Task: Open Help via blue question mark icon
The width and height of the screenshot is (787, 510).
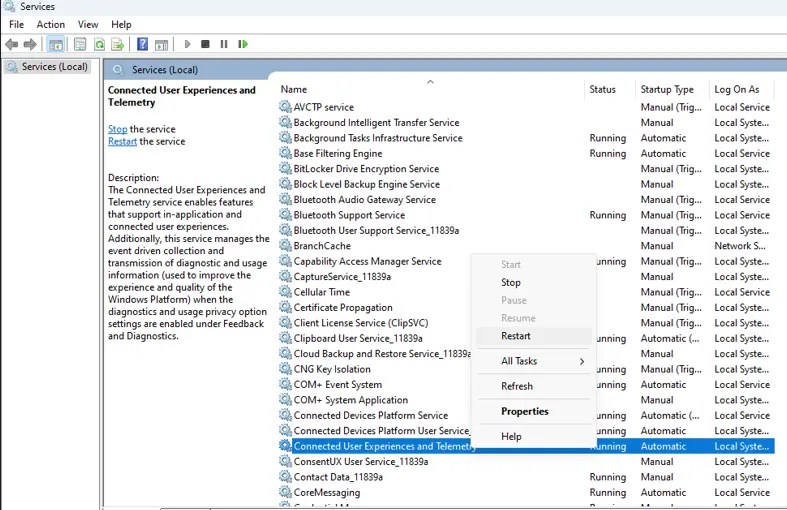Action: [x=143, y=44]
